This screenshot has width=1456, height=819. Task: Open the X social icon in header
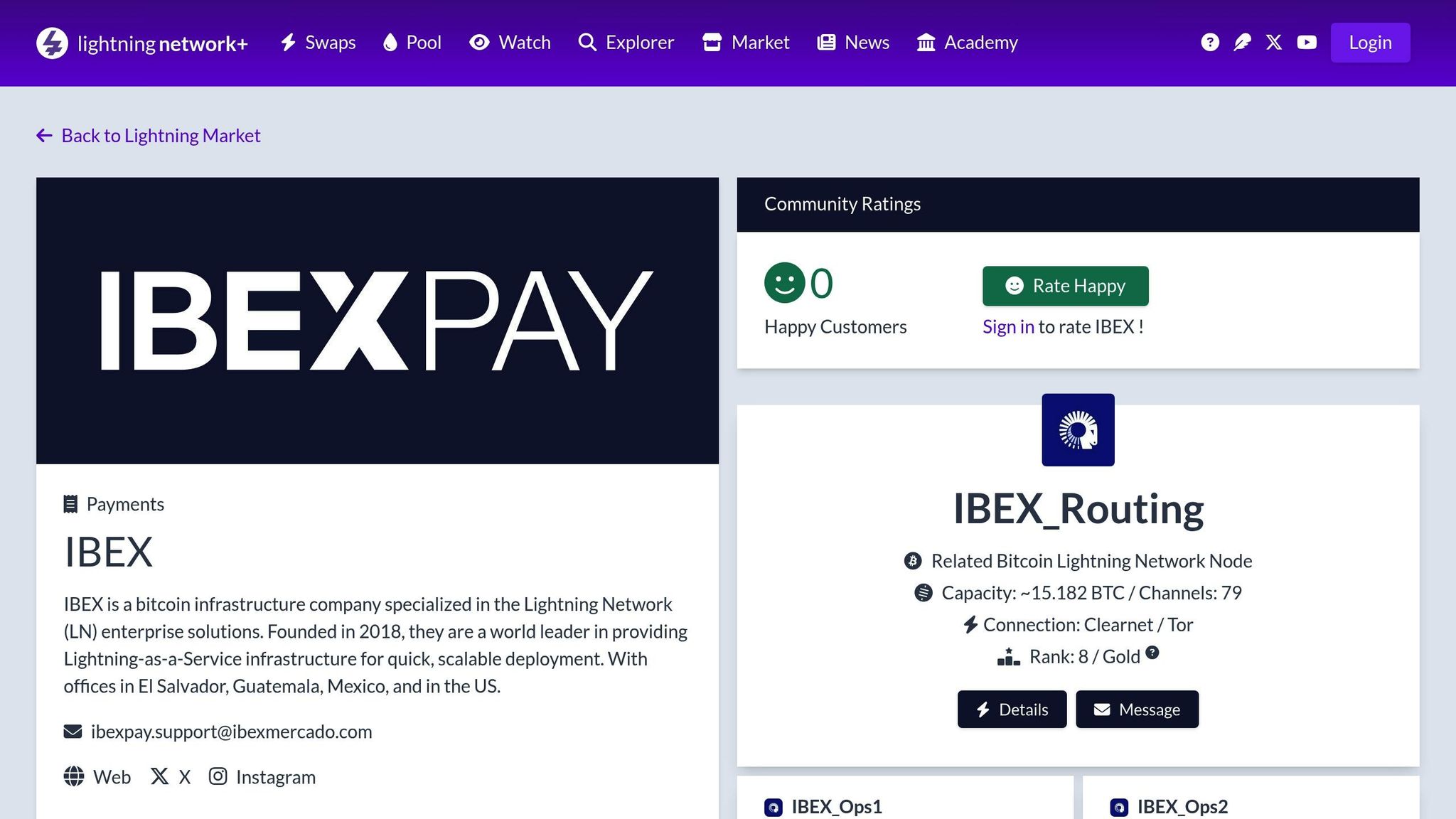click(1274, 43)
